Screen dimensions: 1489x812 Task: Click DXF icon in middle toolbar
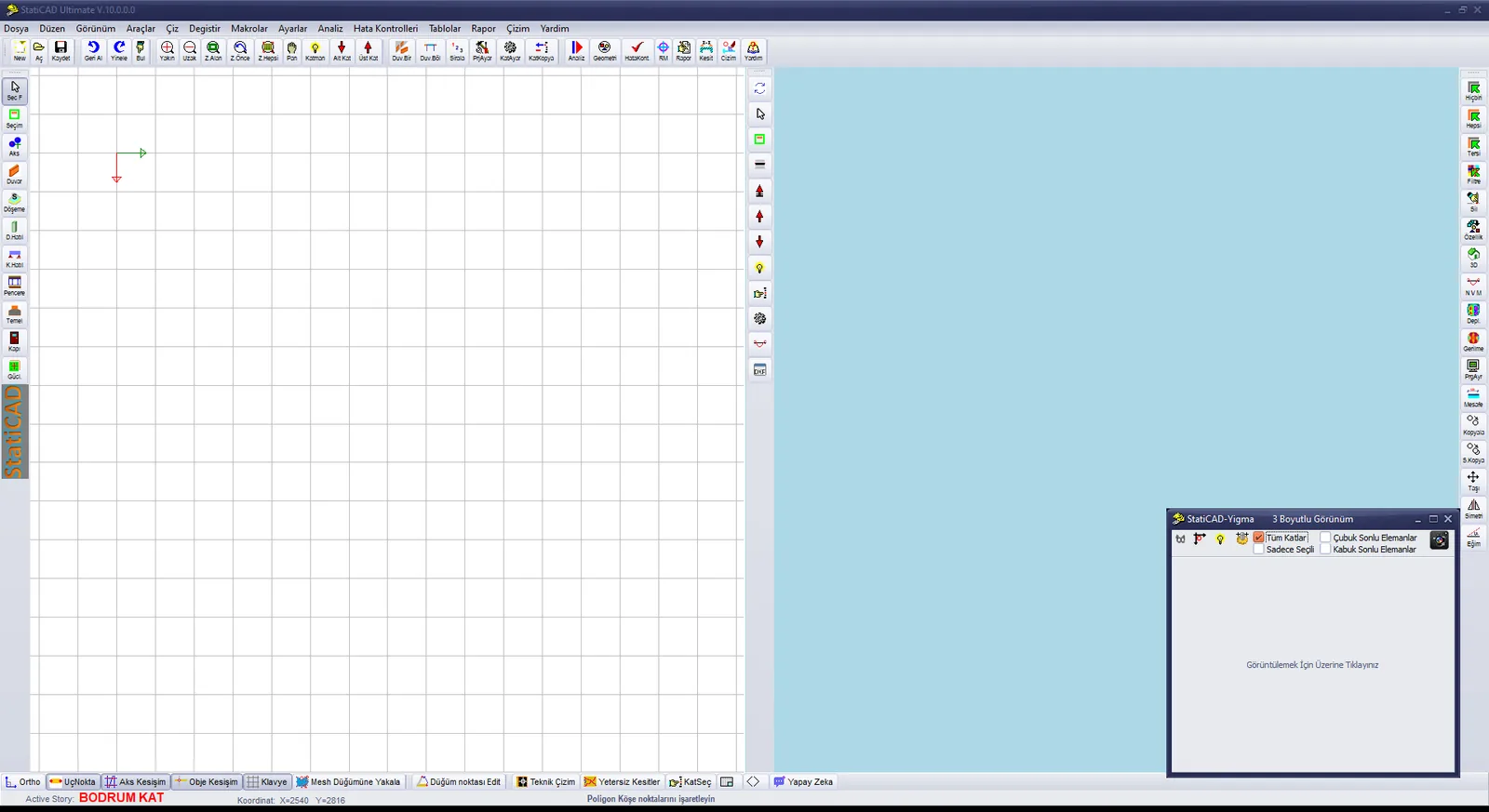click(759, 369)
